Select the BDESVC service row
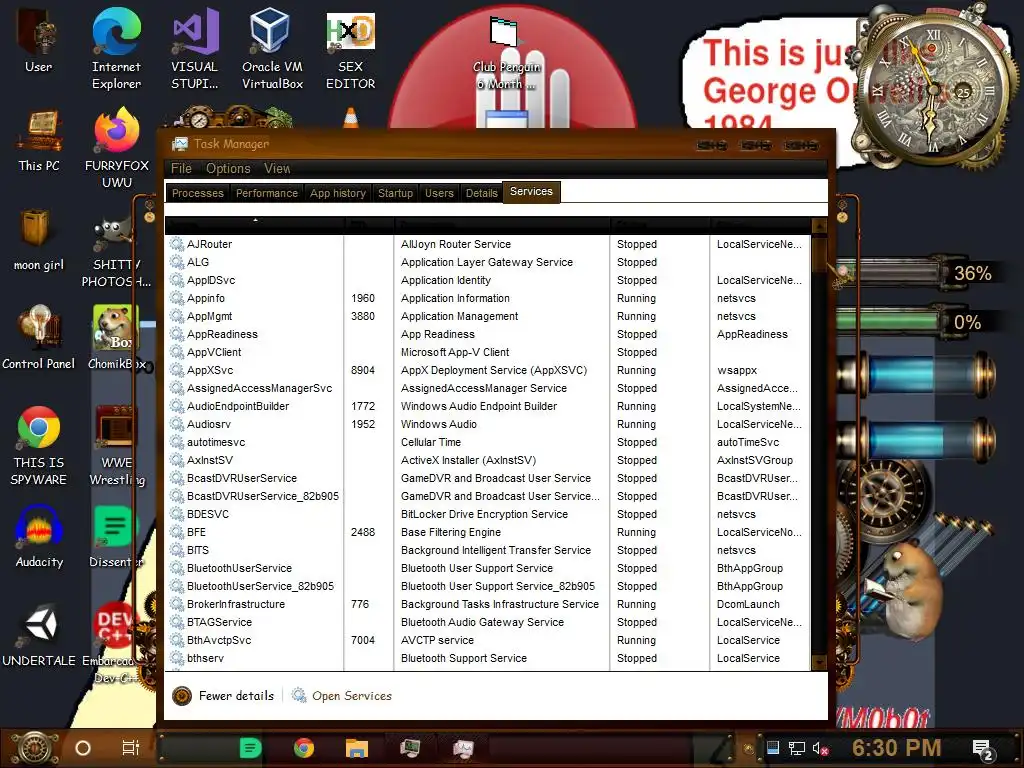 click(x=487, y=514)
